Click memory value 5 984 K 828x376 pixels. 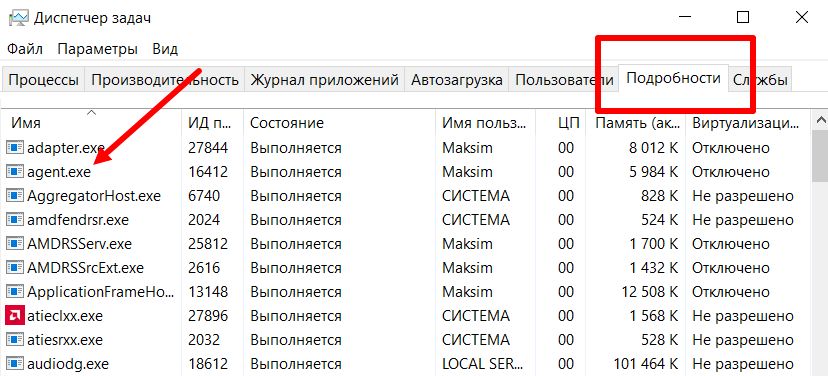pyautogui.click(x=653, y=172)
